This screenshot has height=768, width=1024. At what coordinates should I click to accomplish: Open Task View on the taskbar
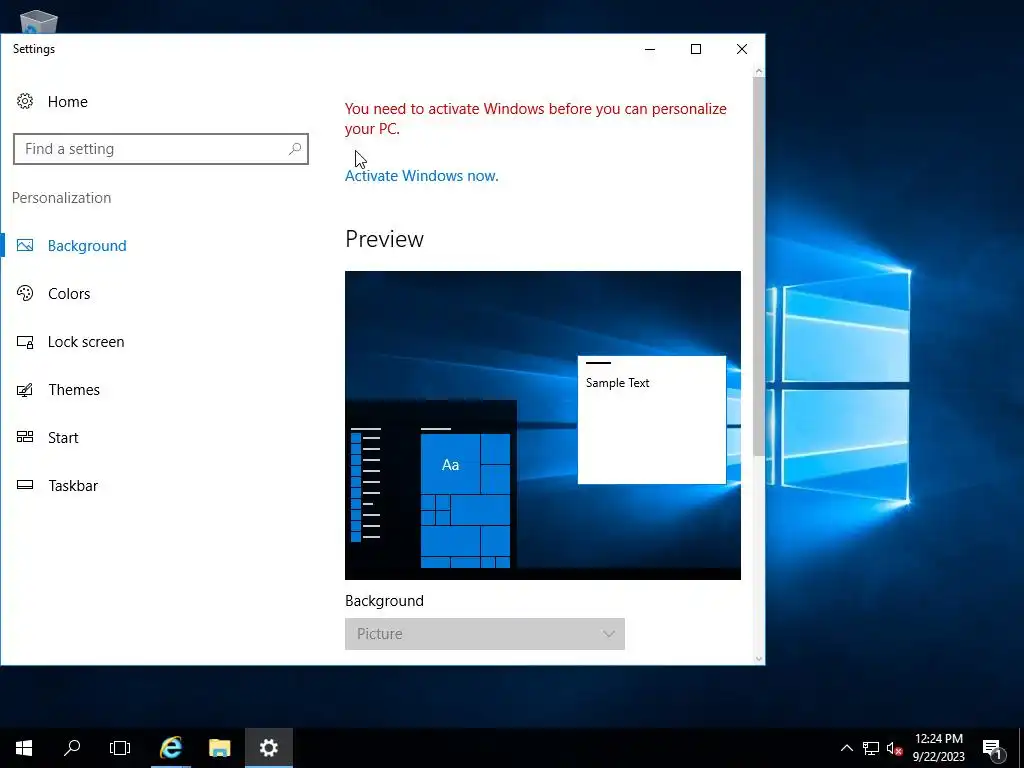pyautogui.click(x=120, y=748)
